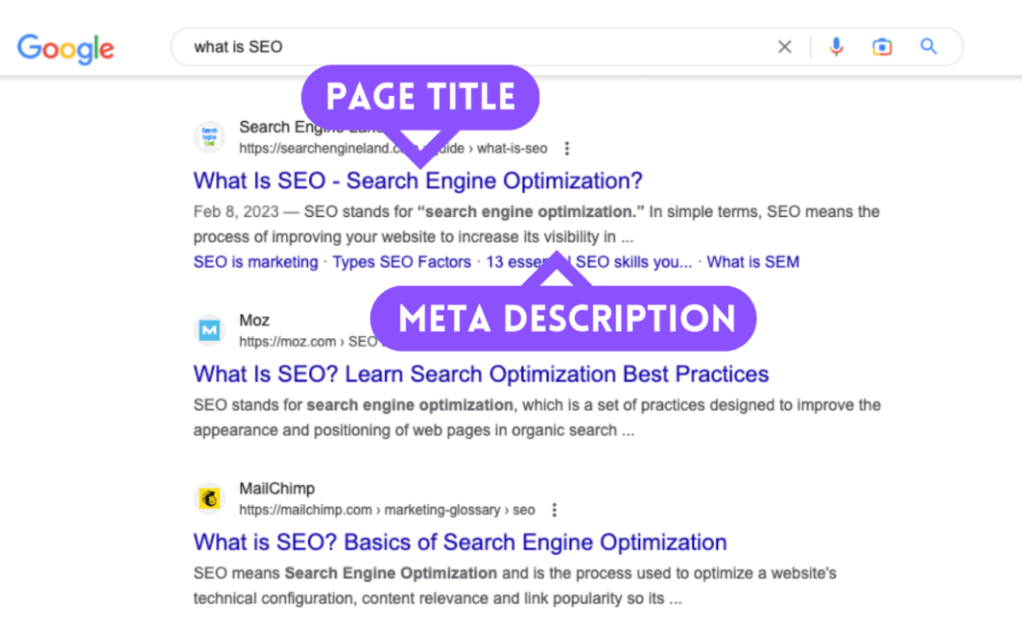Follow the 'Types SEO Factors' sitelink
Image resolution: width=1024 pixels, height=628 pixels.
401,262
